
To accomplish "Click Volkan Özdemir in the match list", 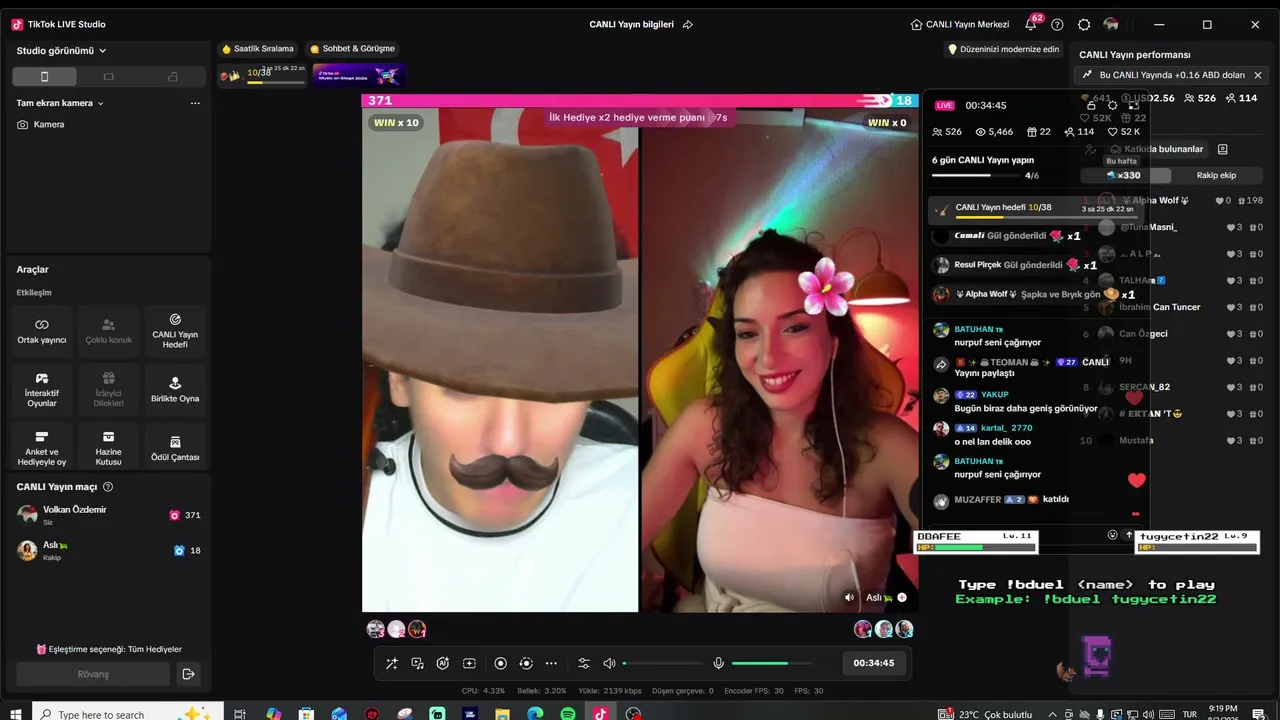I will (108, 515).
